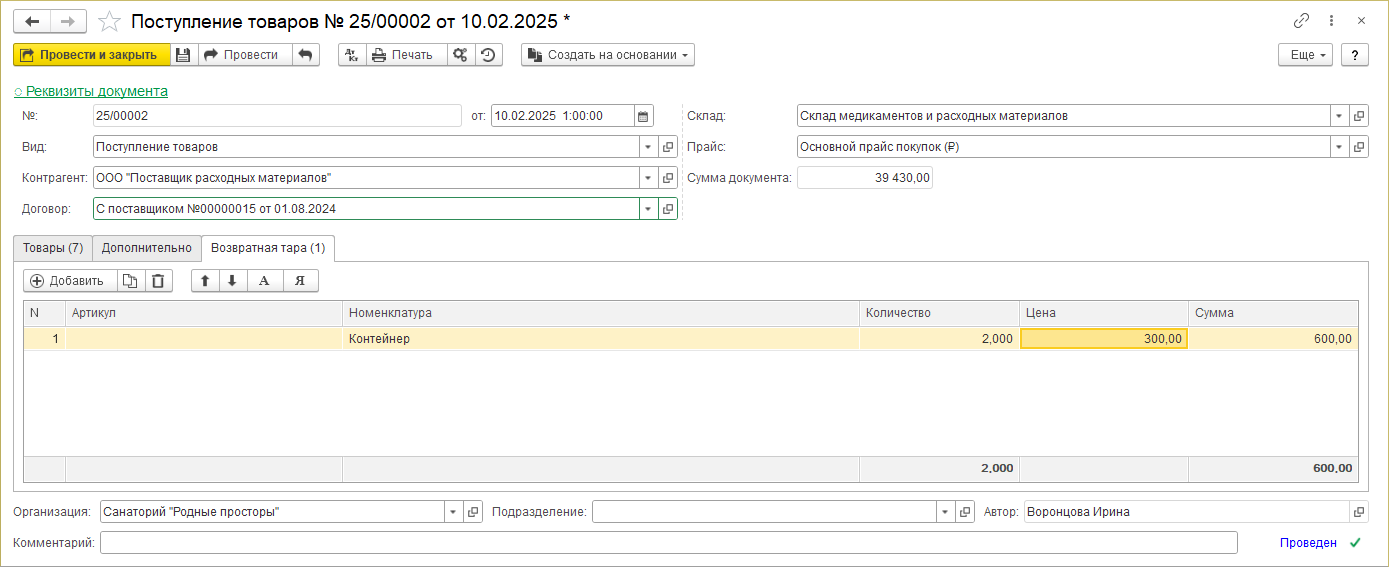Screen dimensions: 1389x567
Task: Click the 'Провести и закрыть' button
Action: (90, 55)
